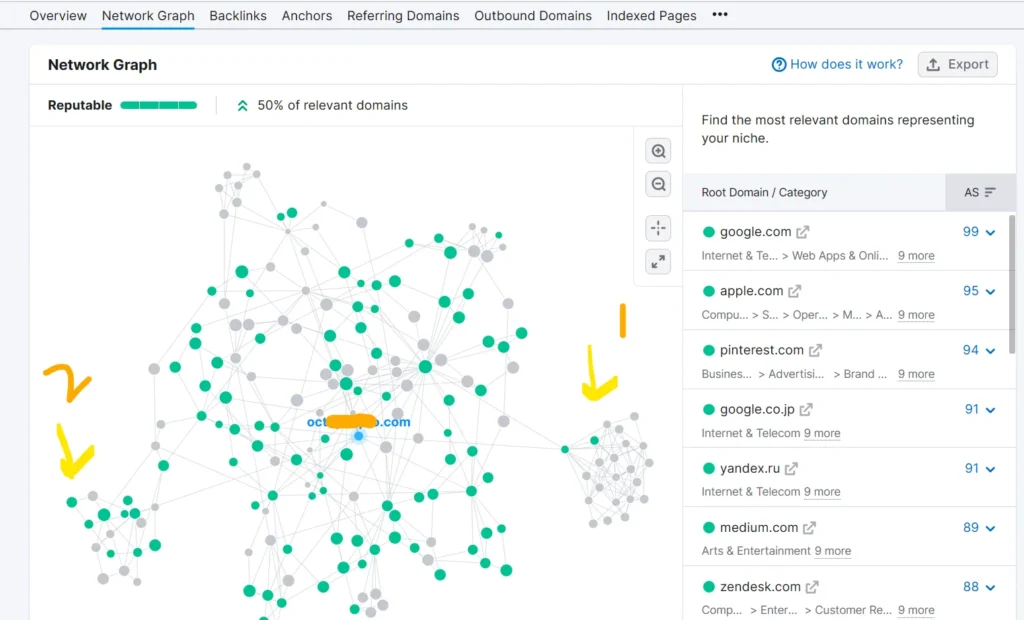Zoom in on the network graph

[x=658, y=151]
